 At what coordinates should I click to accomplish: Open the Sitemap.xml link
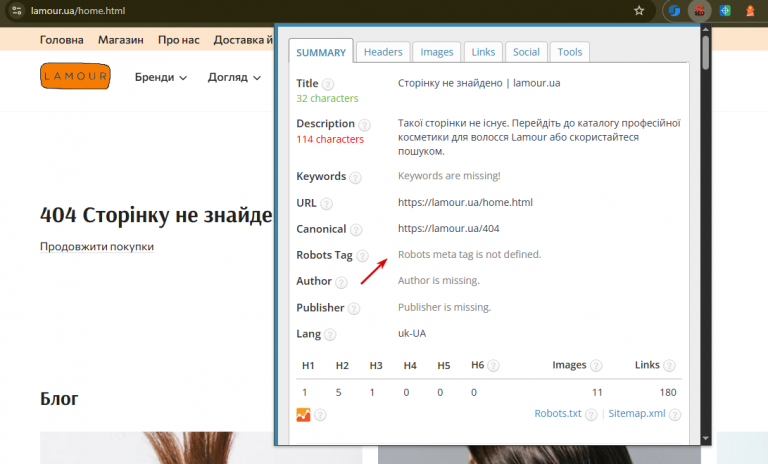click(637, 414)
